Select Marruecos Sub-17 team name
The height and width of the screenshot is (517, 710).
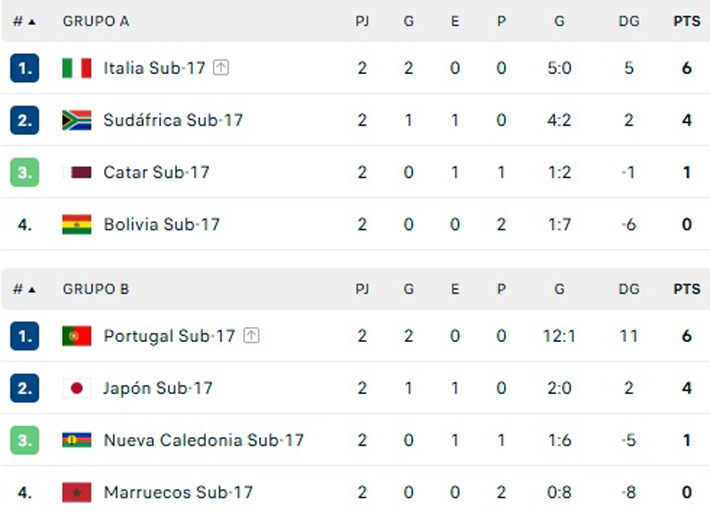pyautogui.click(x=178, y=492)
